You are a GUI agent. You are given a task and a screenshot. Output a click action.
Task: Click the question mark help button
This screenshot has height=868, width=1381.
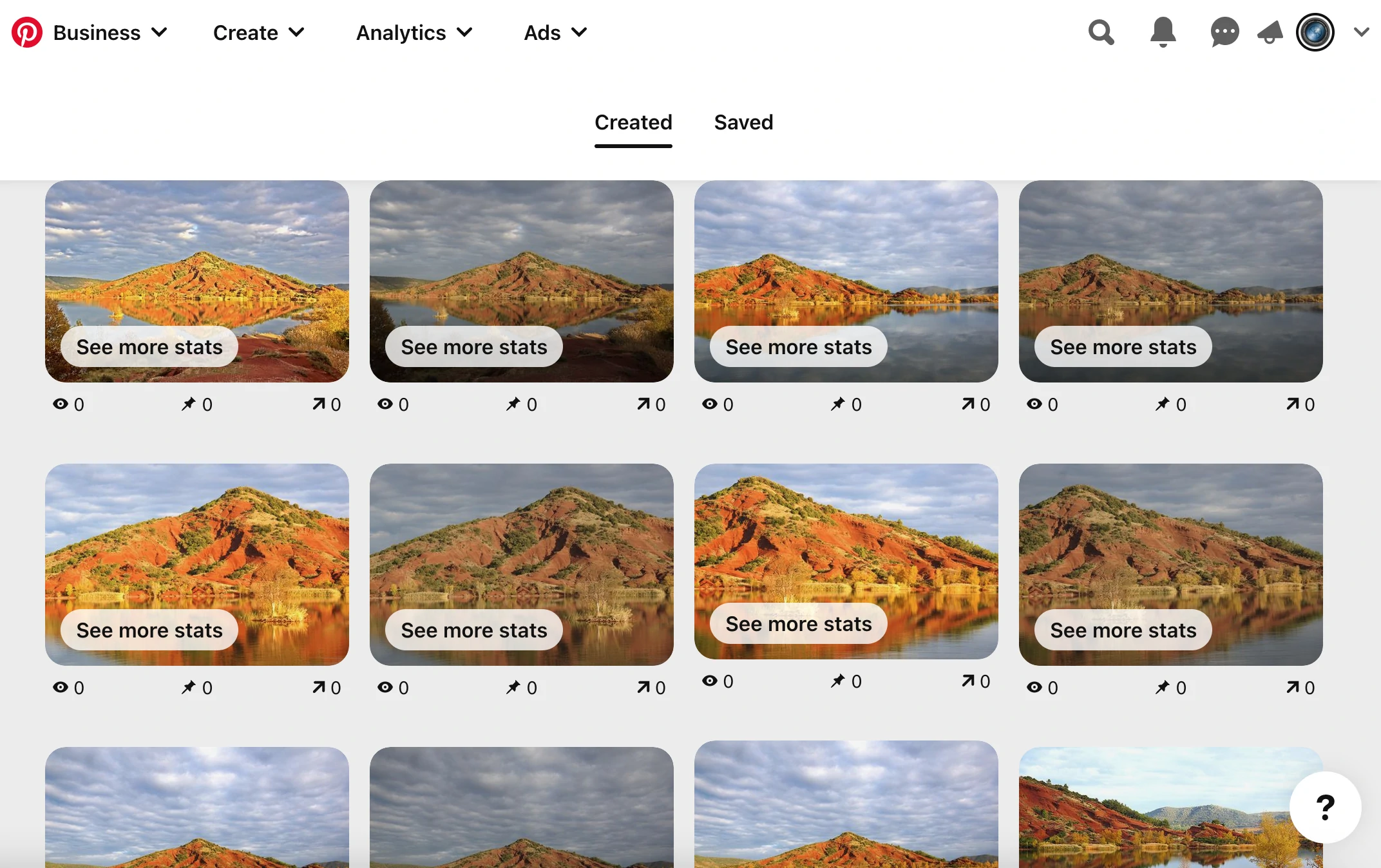click(1325, 807)
